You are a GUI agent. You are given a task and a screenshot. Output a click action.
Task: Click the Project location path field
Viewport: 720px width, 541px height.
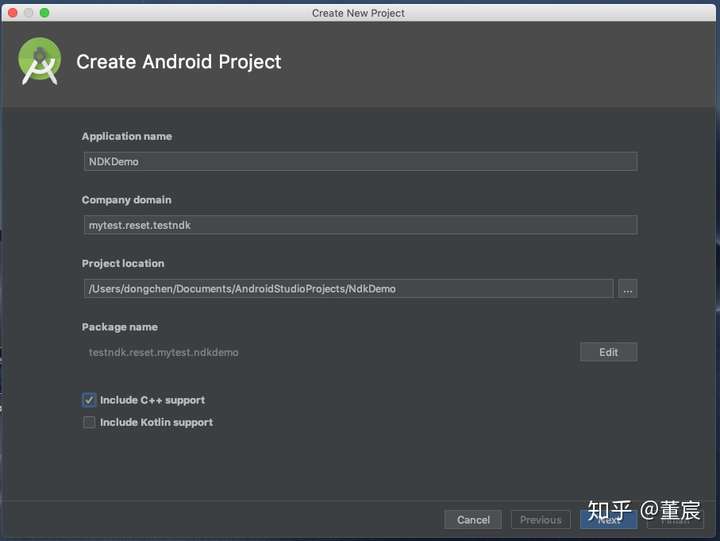(x=348, y=289)
